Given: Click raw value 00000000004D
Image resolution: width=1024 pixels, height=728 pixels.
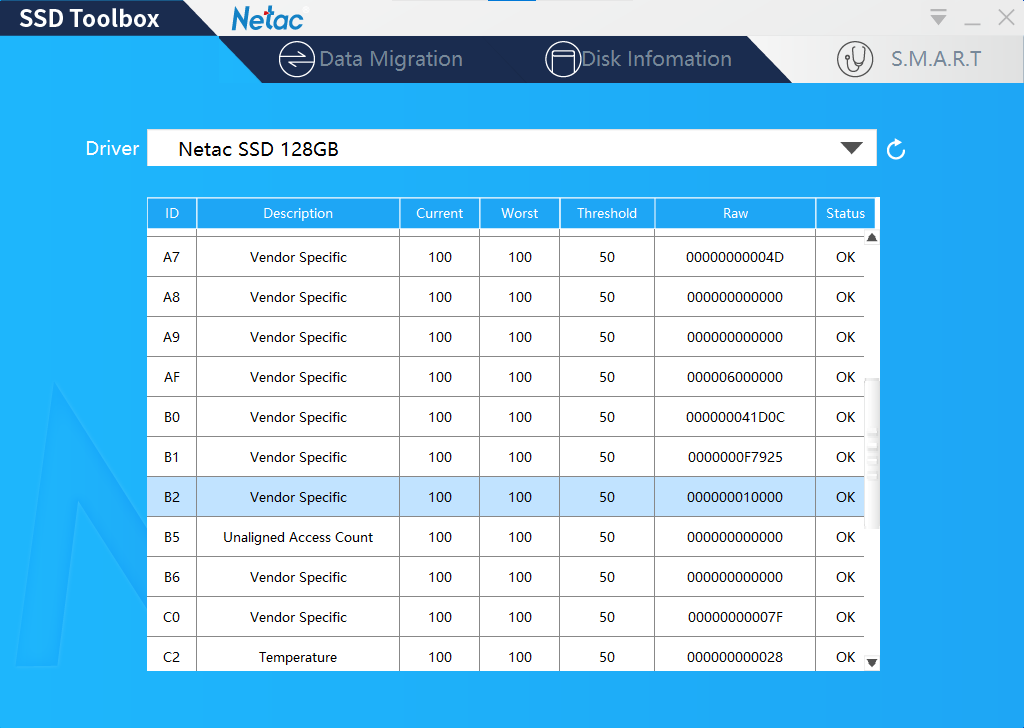Looking at the screenshot, I should [735, 257].
